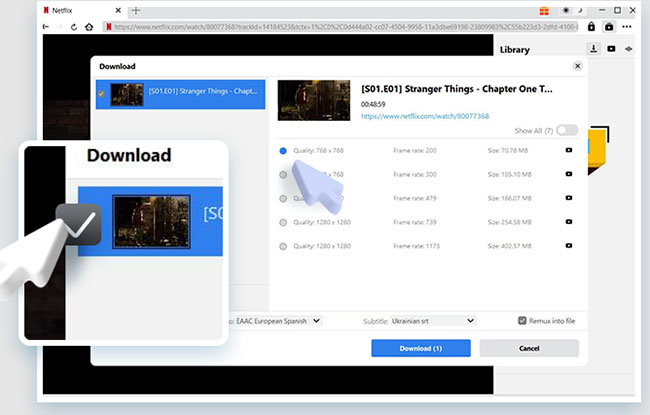Click the Netflix tab title
Viewport: 650px width, 415px height.
62,11
